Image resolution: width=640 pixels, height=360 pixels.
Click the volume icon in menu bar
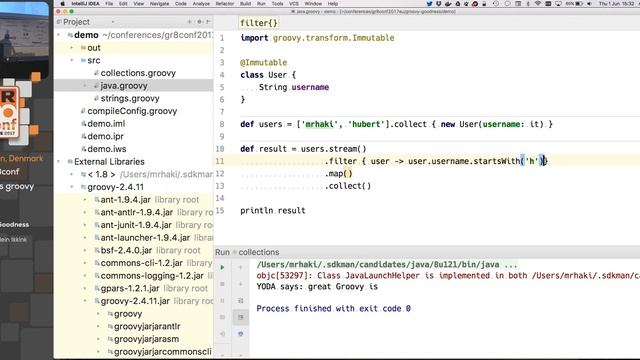[x=589, y=4]
